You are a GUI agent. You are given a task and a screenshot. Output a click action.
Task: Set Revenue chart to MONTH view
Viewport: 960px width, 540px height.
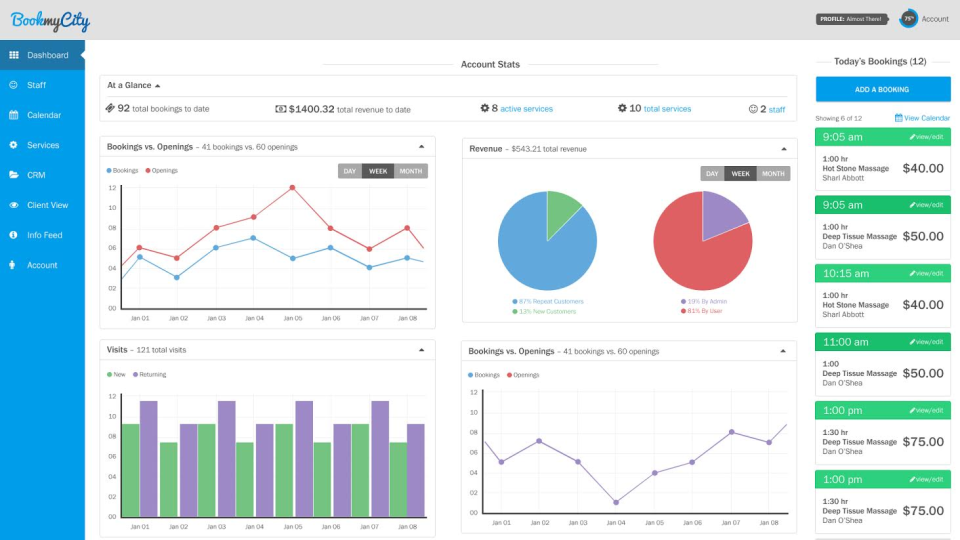click(x=773, y=174)
